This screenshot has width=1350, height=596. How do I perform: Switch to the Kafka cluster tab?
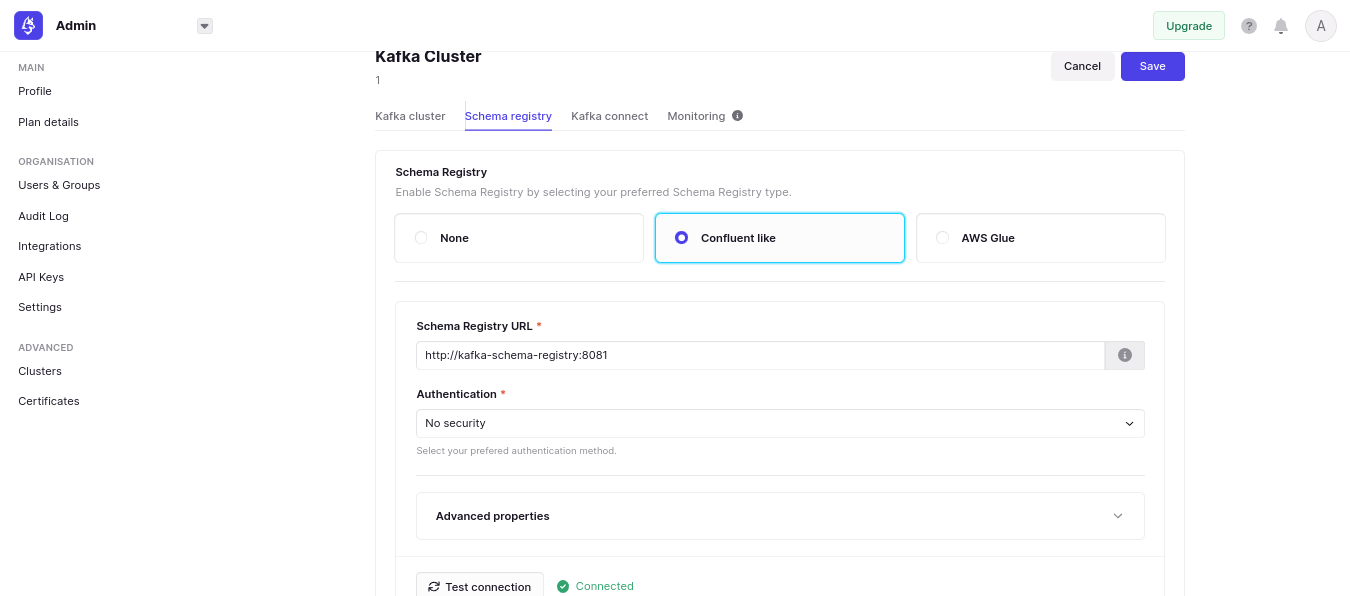pos(410,116)
